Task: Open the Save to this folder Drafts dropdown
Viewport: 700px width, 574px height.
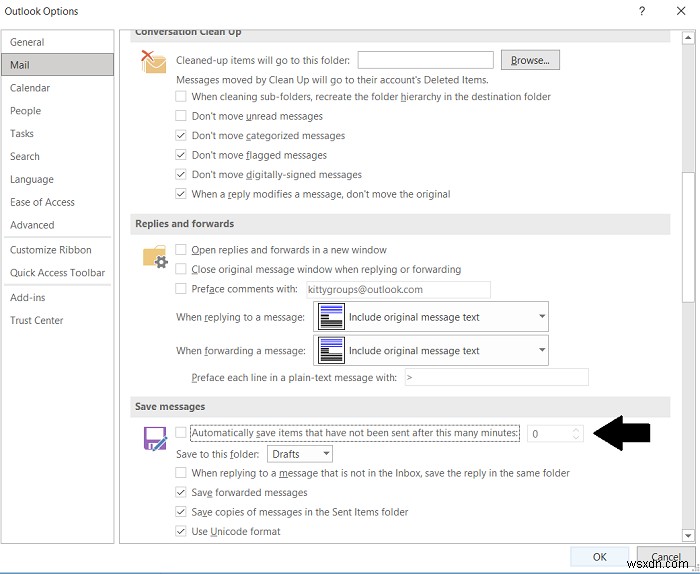Action: [x=300, y=454]
